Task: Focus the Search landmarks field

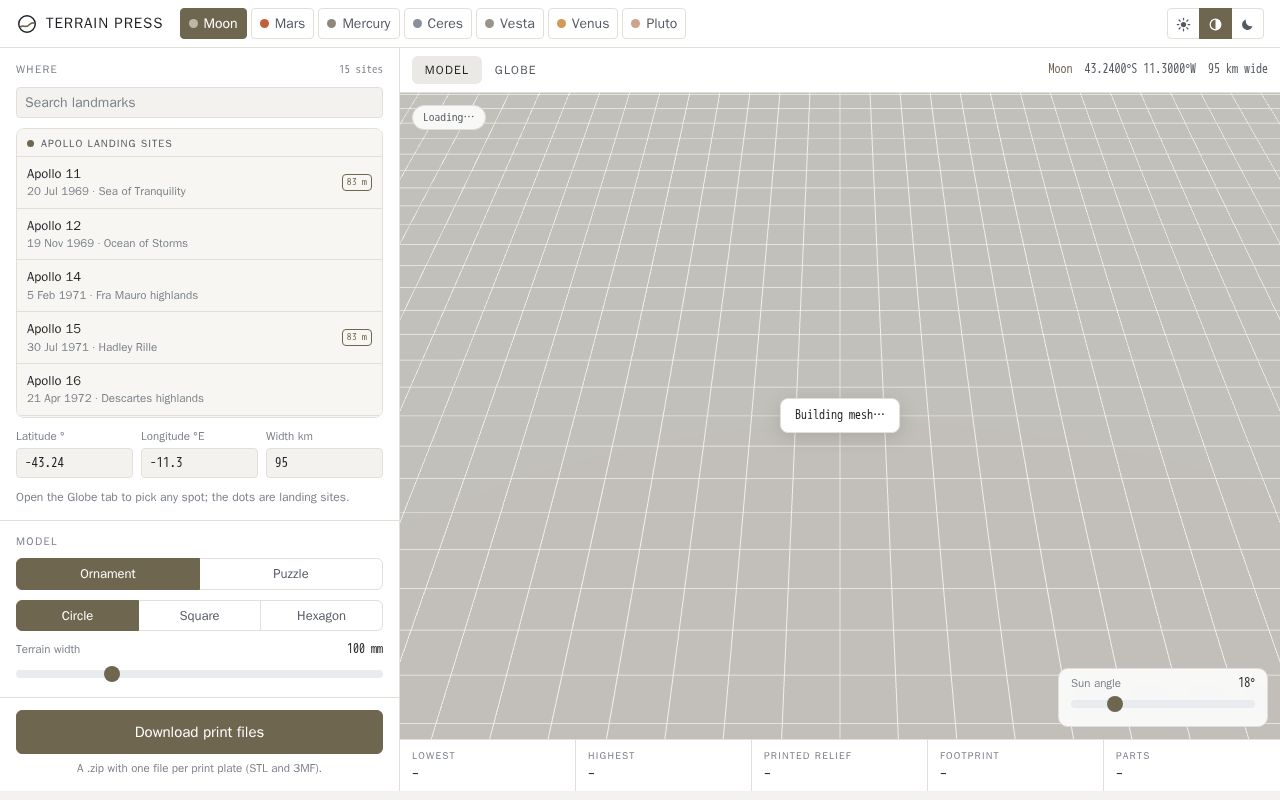Action: 199,102
